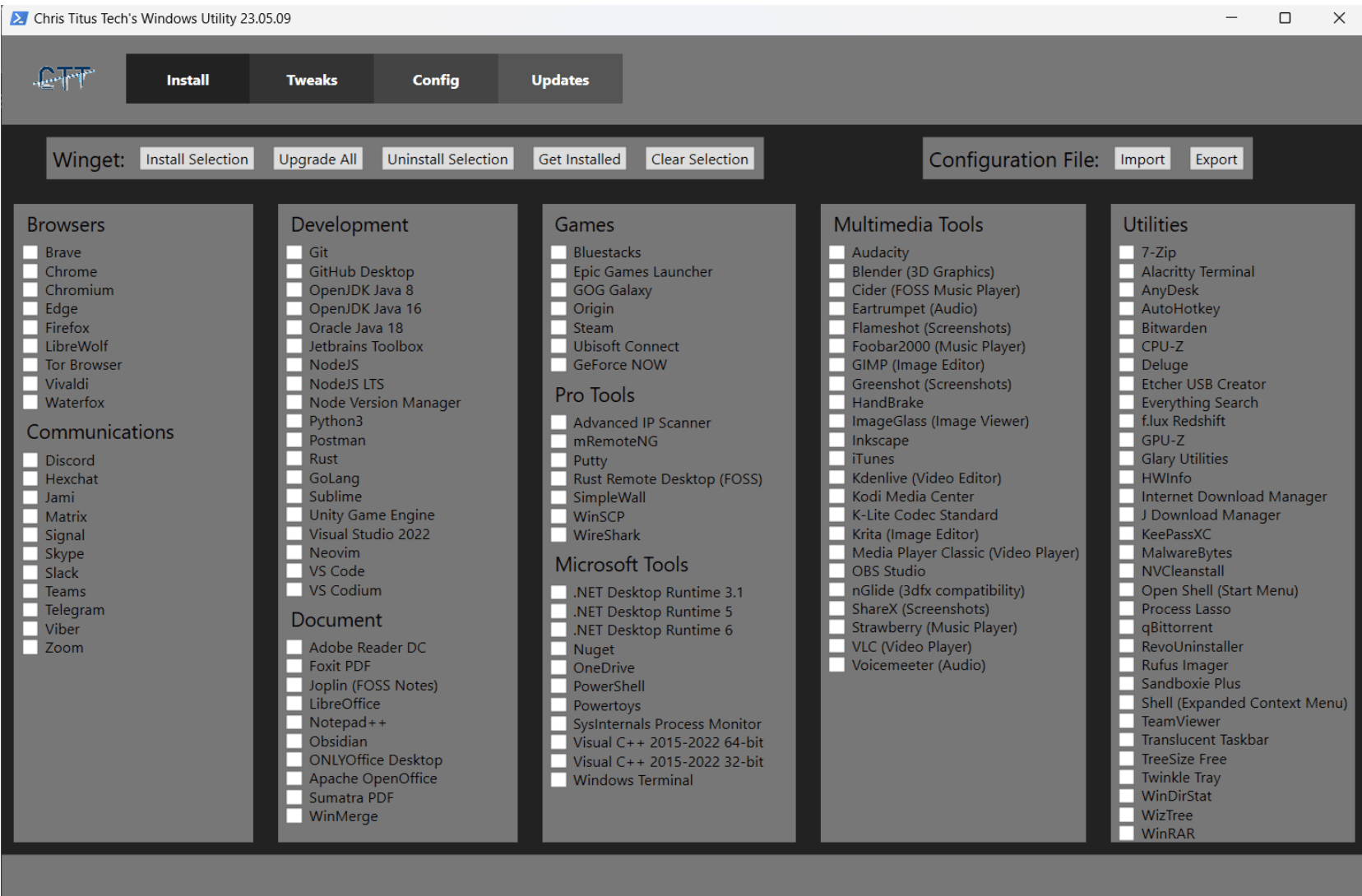Enable the Chrome checkbox
The height and width of the screenshot is (896, 1362).
tap(30, 271)
